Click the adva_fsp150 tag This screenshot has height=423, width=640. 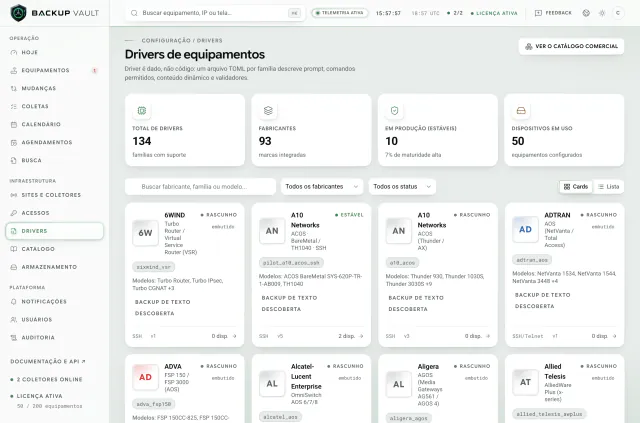154,404
